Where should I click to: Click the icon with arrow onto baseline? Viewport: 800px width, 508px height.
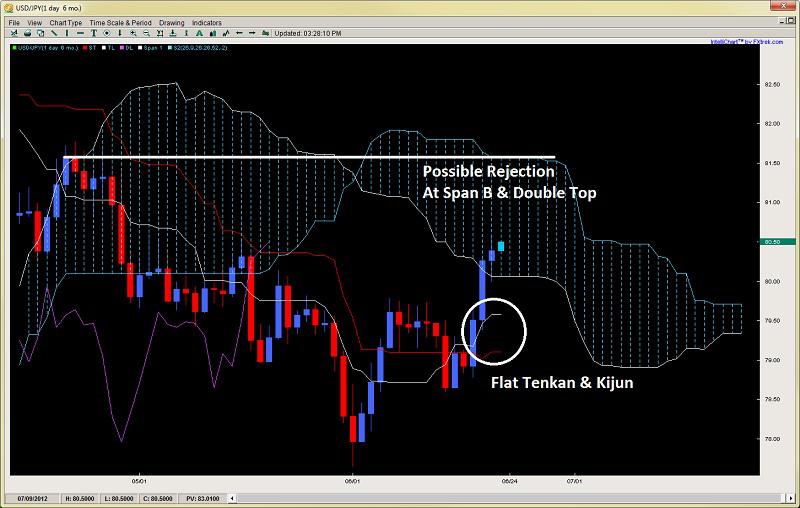click(172, 33)
